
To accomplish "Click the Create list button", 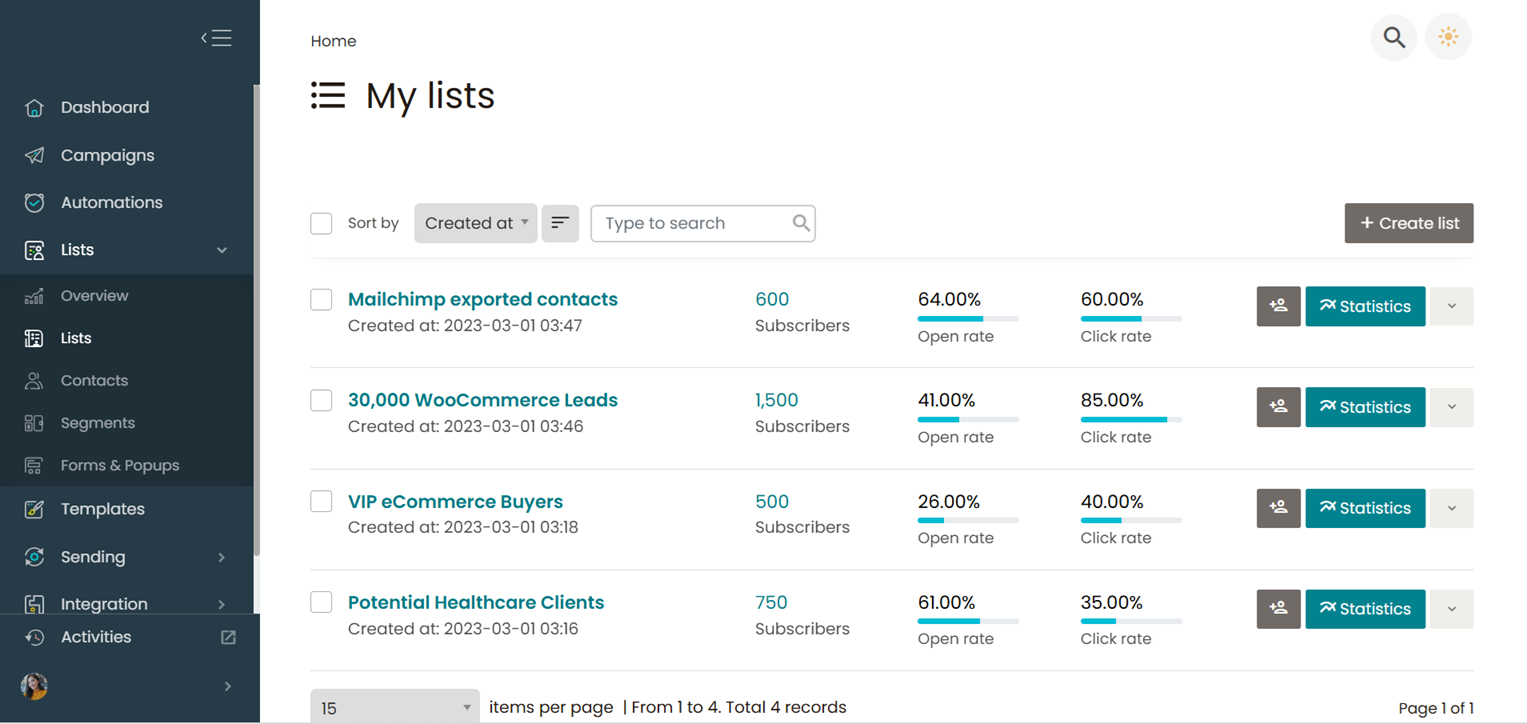I will pos(1408,223).
